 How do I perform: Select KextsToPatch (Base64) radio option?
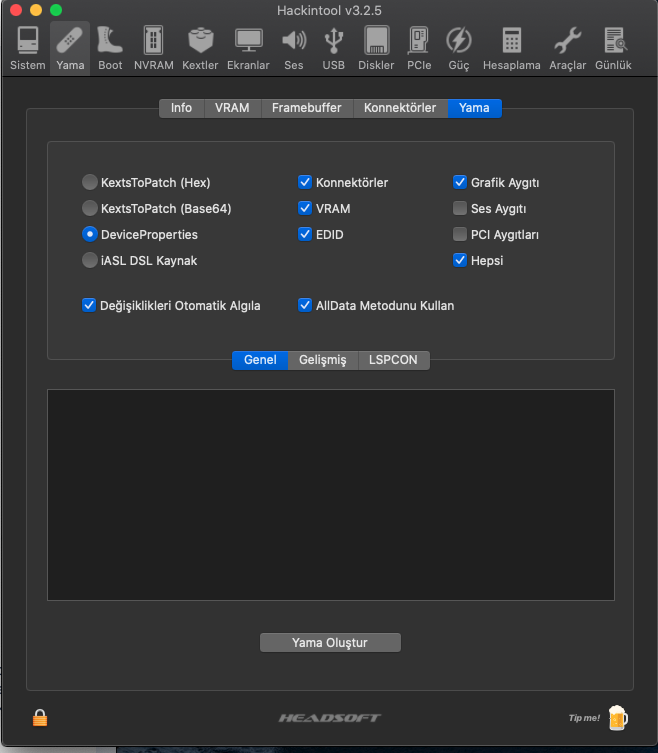[89, 208]
